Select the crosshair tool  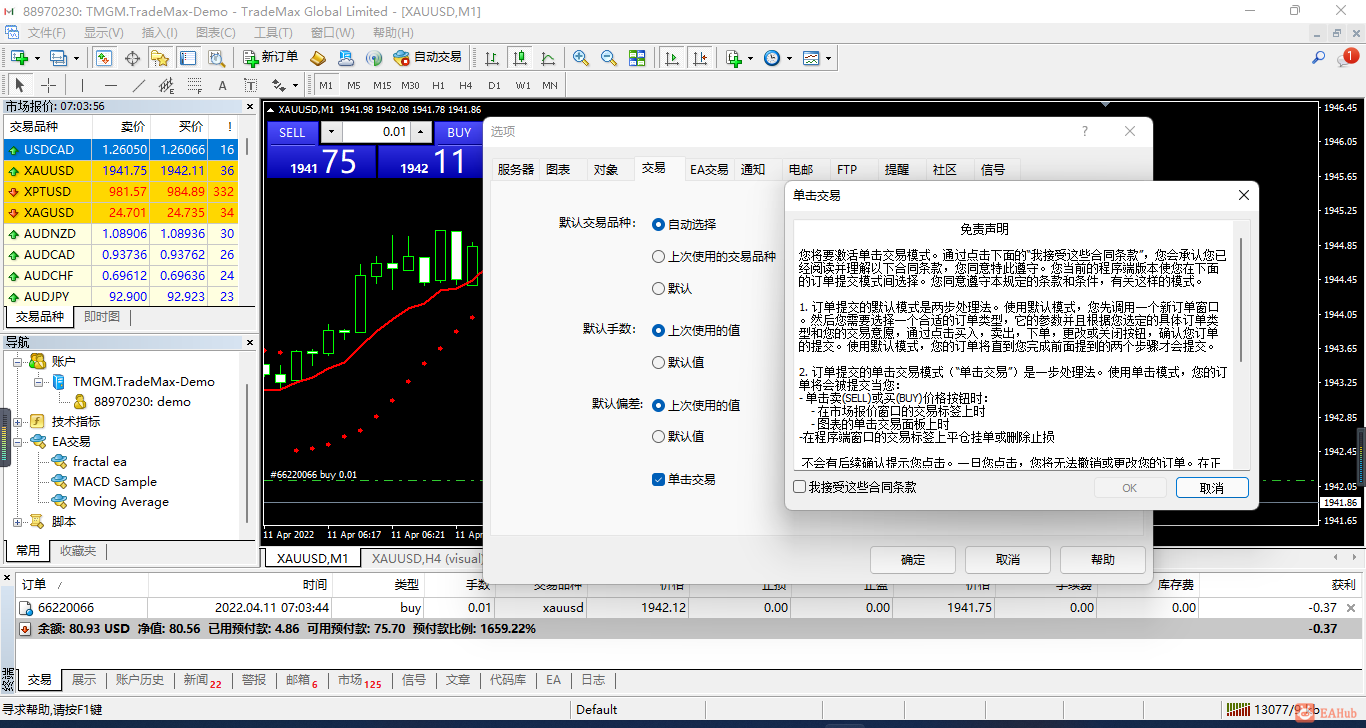click(48, 85)
